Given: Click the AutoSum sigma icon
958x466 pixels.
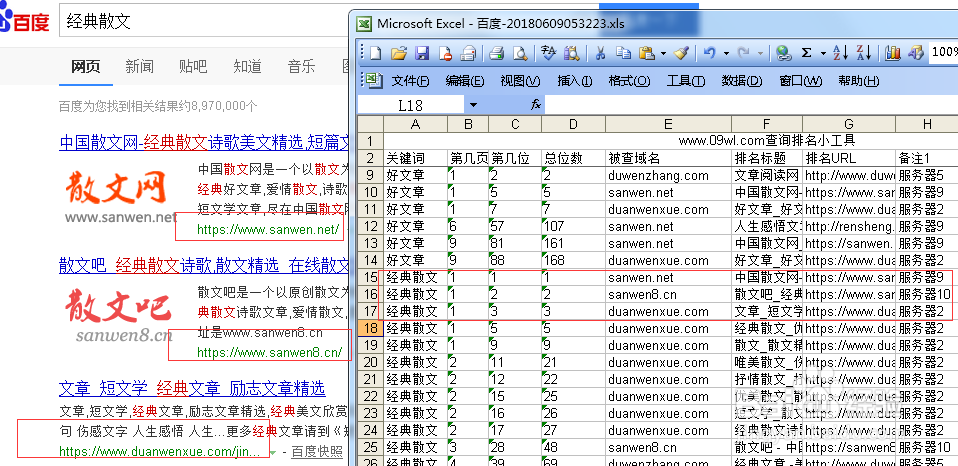Looking at the screenshot, I should click(x=806, y=53).
